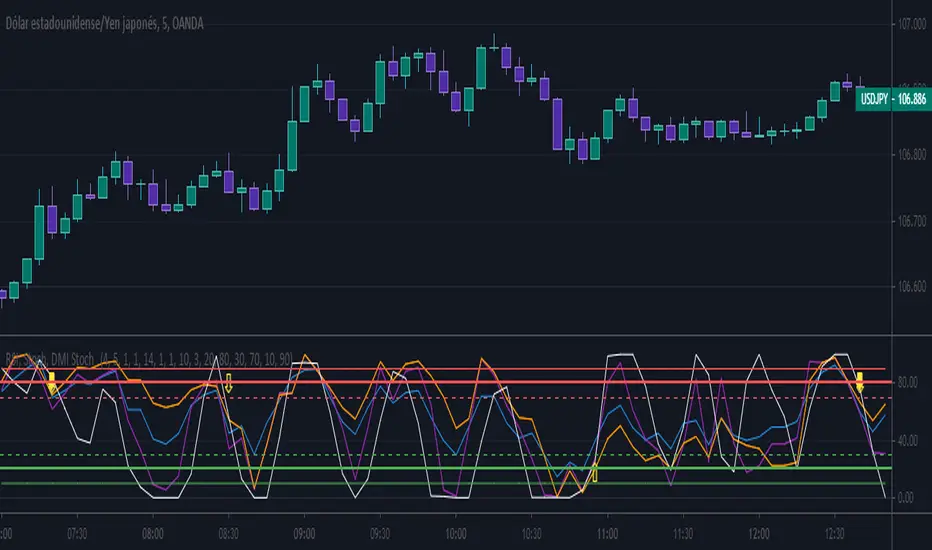Viewport: 932px width, 550px height.
Task: Click the yellow down arrow near 08:30
Action: click(x=228, y=382)
